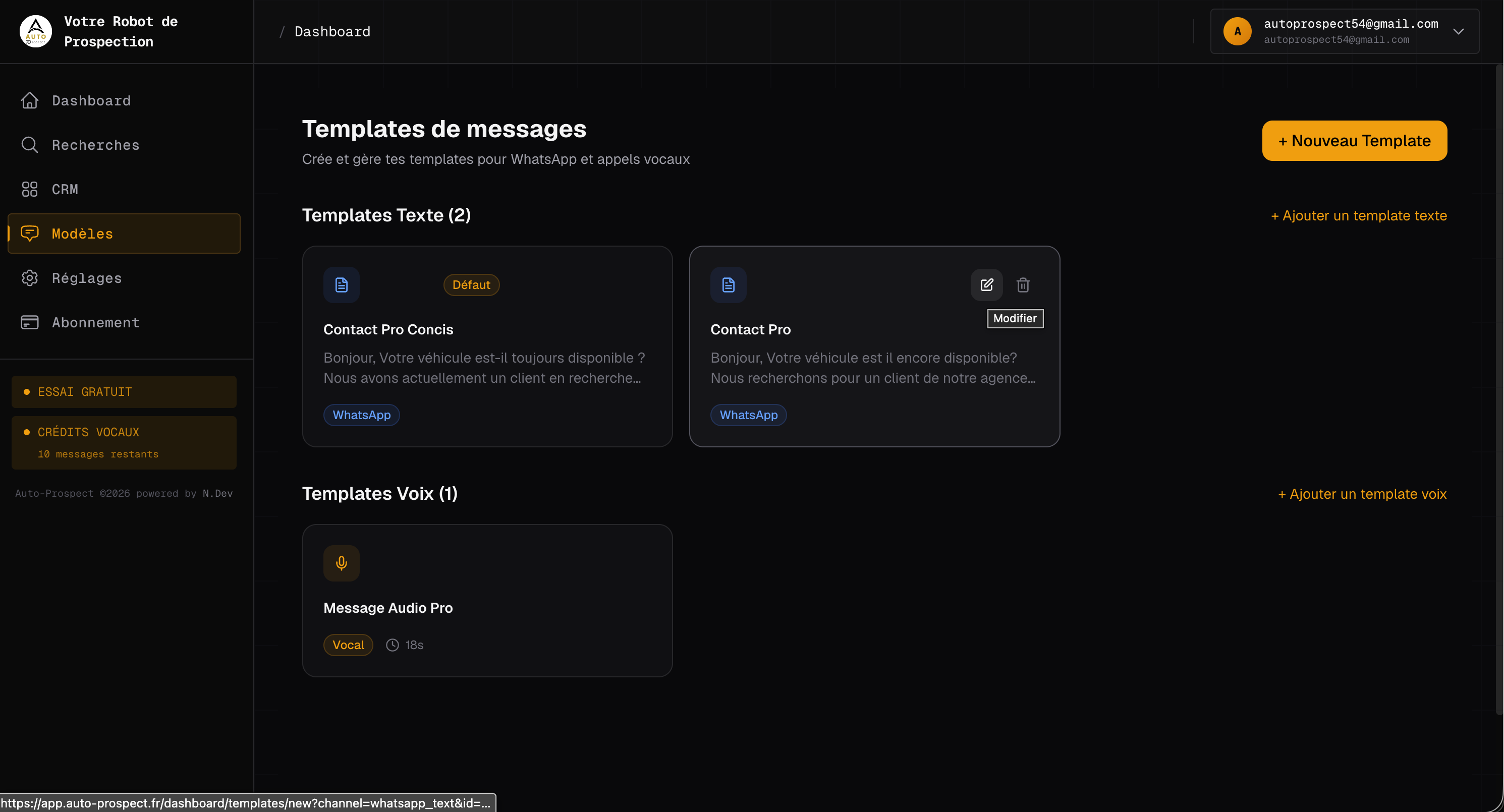Viewport: 1504px width, 812px height.
Task: Click the Vocal tag
Action: pos(348,645)
